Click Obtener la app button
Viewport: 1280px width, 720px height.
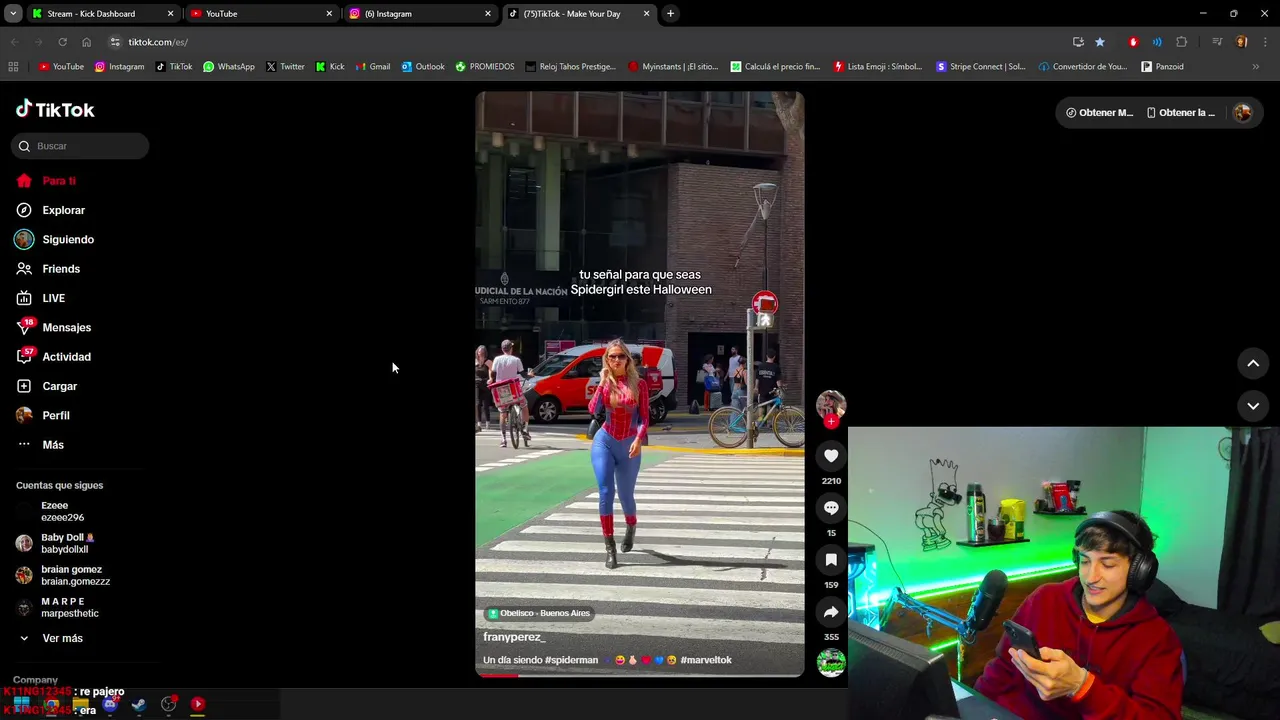[x=1181, y=113]
